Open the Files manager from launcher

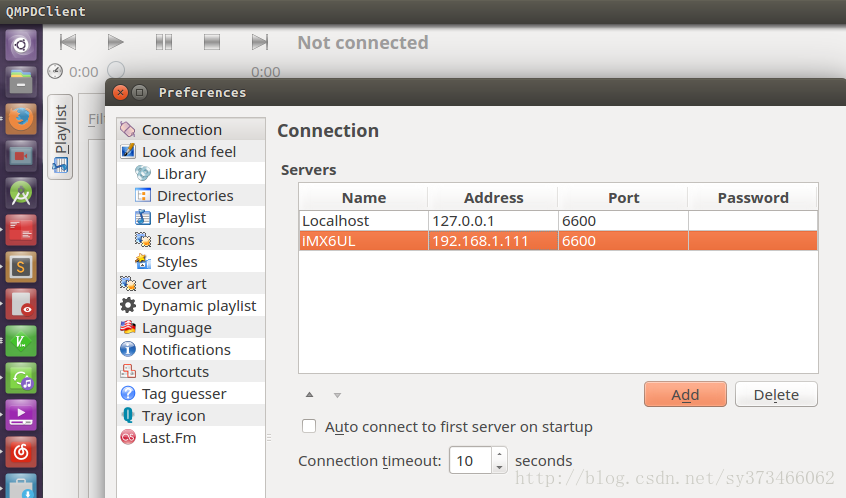coord(21,81)
